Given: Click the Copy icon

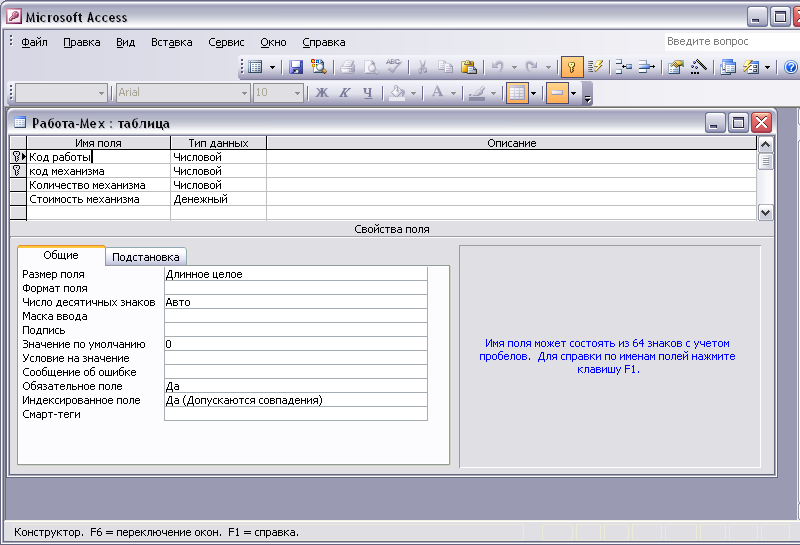Looking at the screenshot, I should click(x=445, y=67).
